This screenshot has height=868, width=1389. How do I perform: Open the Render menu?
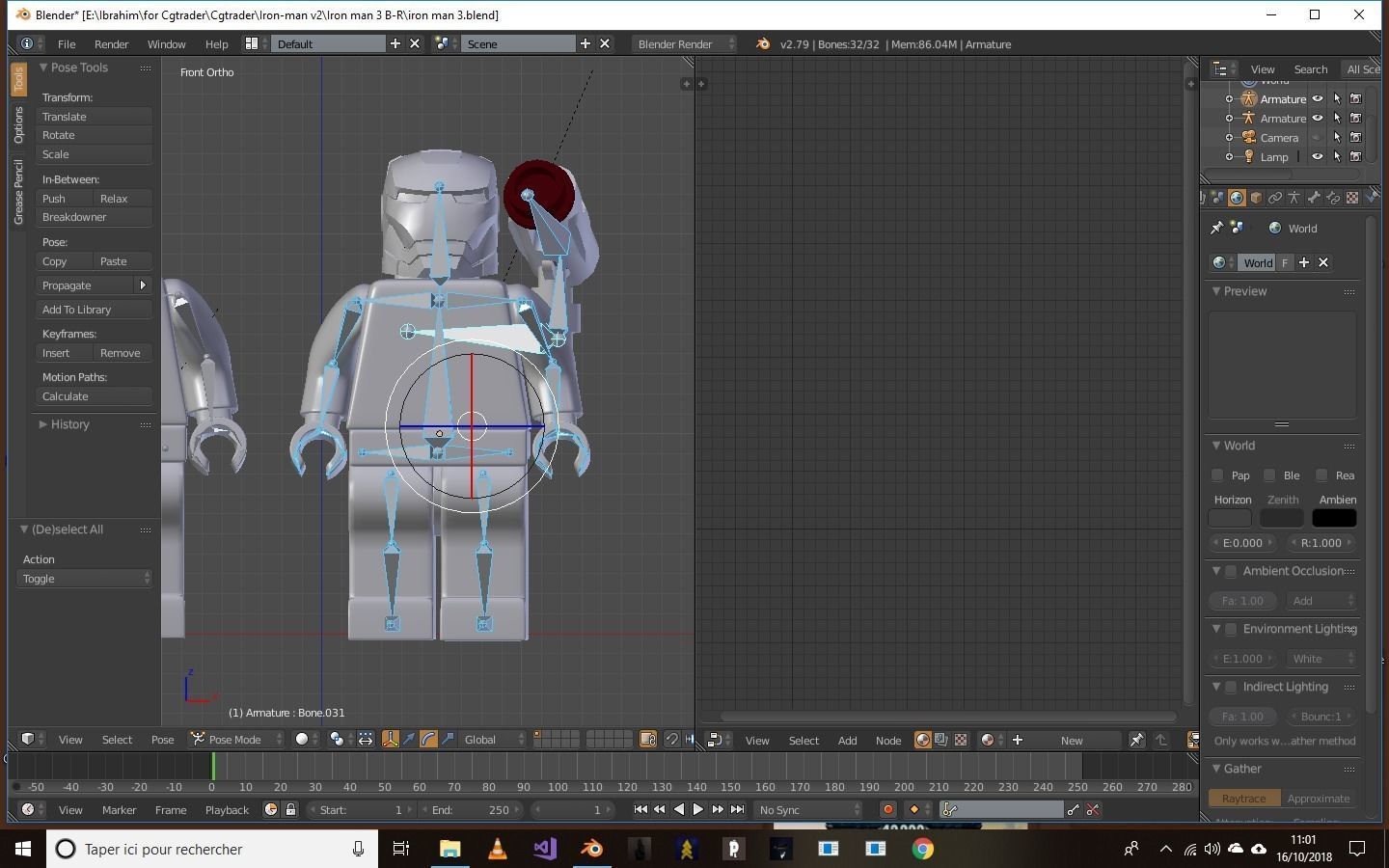pos(111,44)
